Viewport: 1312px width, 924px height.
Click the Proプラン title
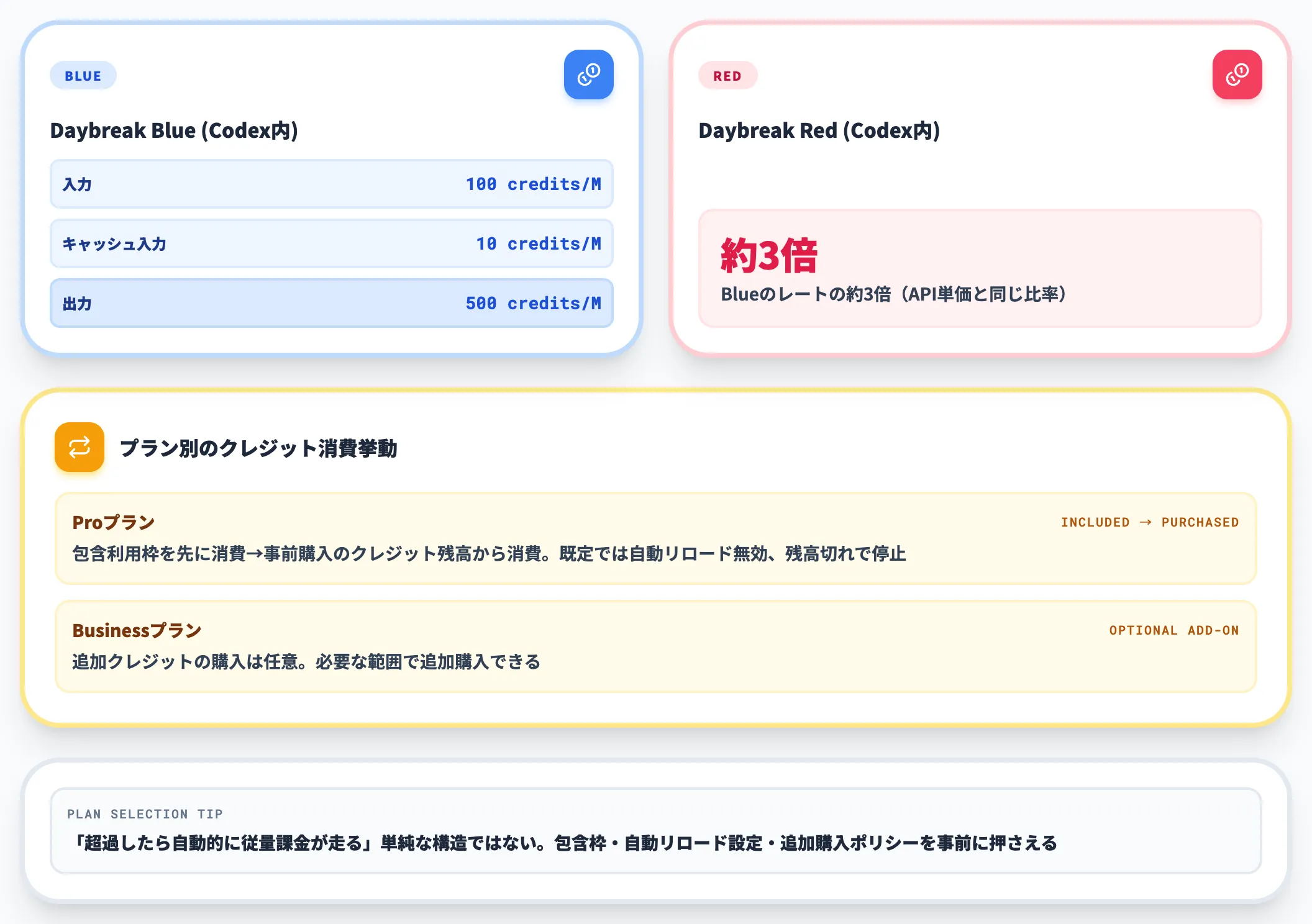point(114,522)
